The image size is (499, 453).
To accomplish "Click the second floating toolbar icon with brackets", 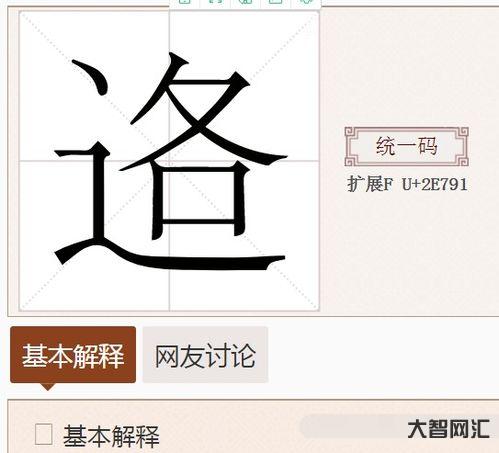I will [x=215, y=2].
